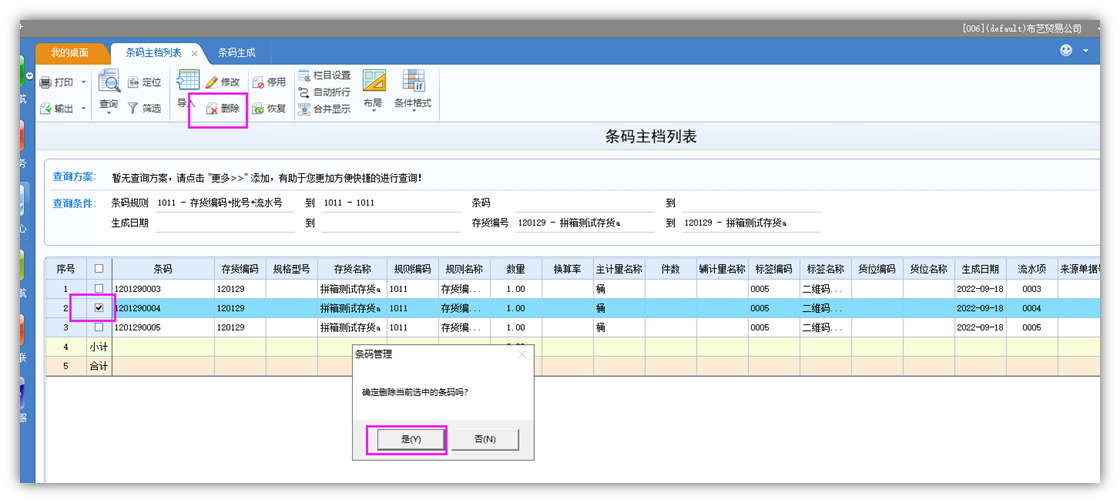Close the 条码主档列表 tab

(194, 54)
